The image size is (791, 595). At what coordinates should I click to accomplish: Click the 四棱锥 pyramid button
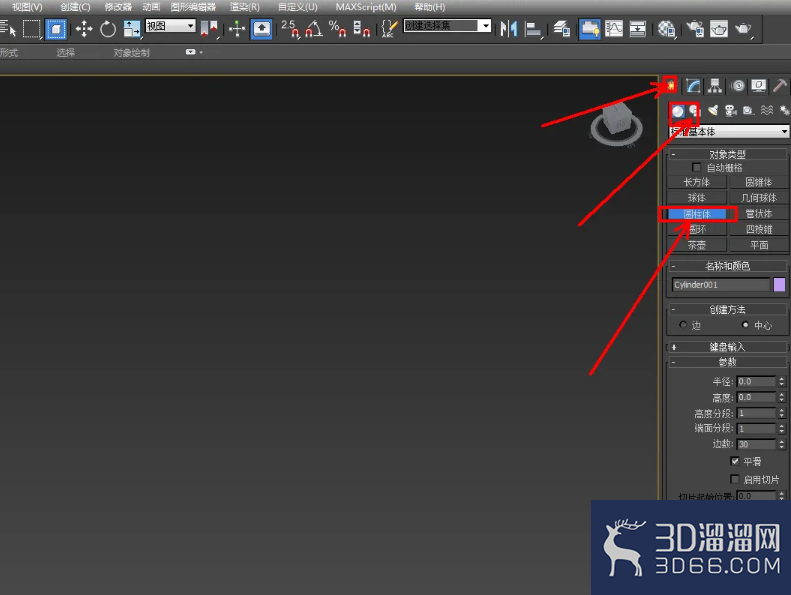pos(759,230)
